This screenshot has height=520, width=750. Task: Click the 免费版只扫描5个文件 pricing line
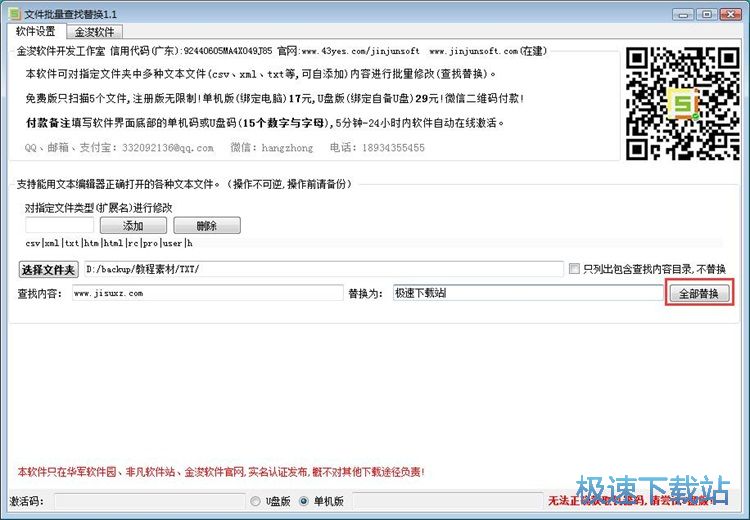(x=275, y=99)
